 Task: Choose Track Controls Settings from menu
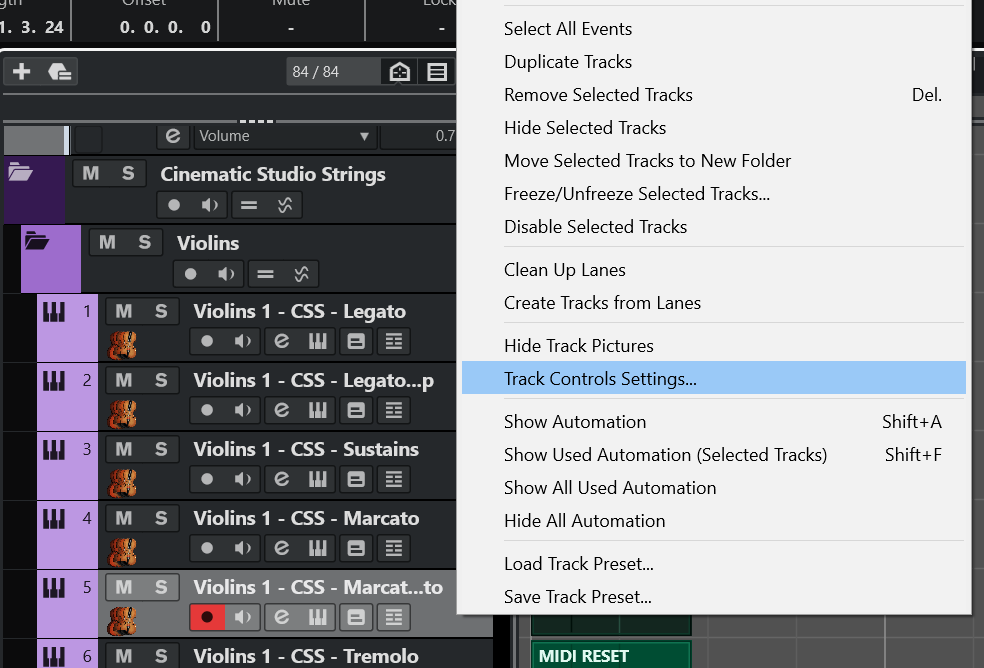(x=600, y=379)
